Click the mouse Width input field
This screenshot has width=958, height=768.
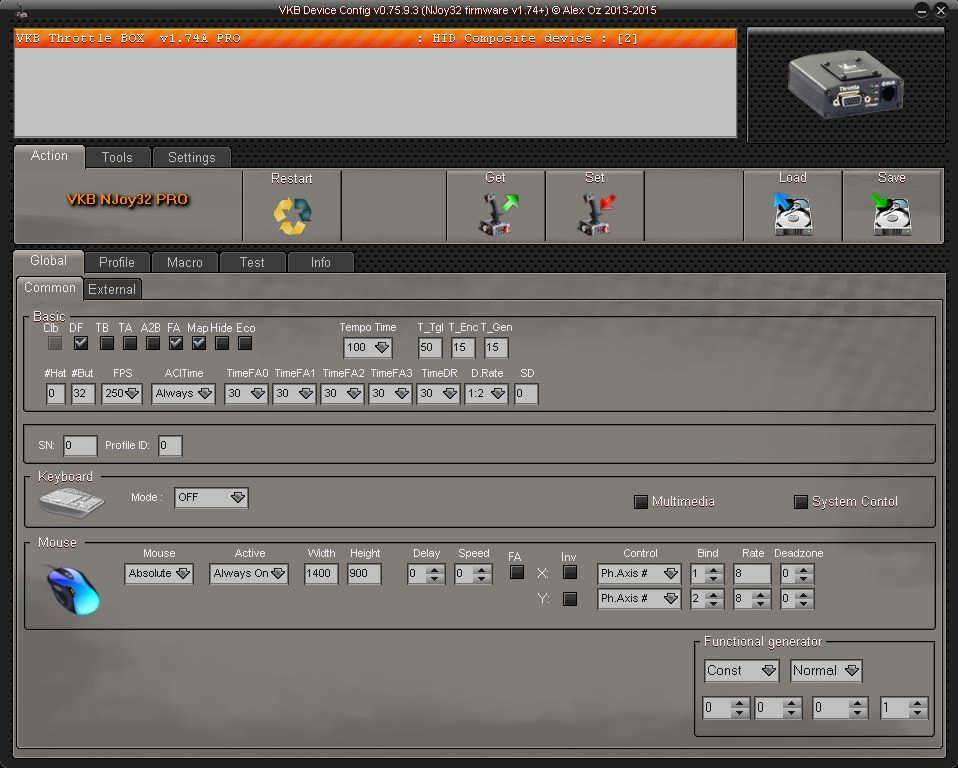tap(321, 574)
